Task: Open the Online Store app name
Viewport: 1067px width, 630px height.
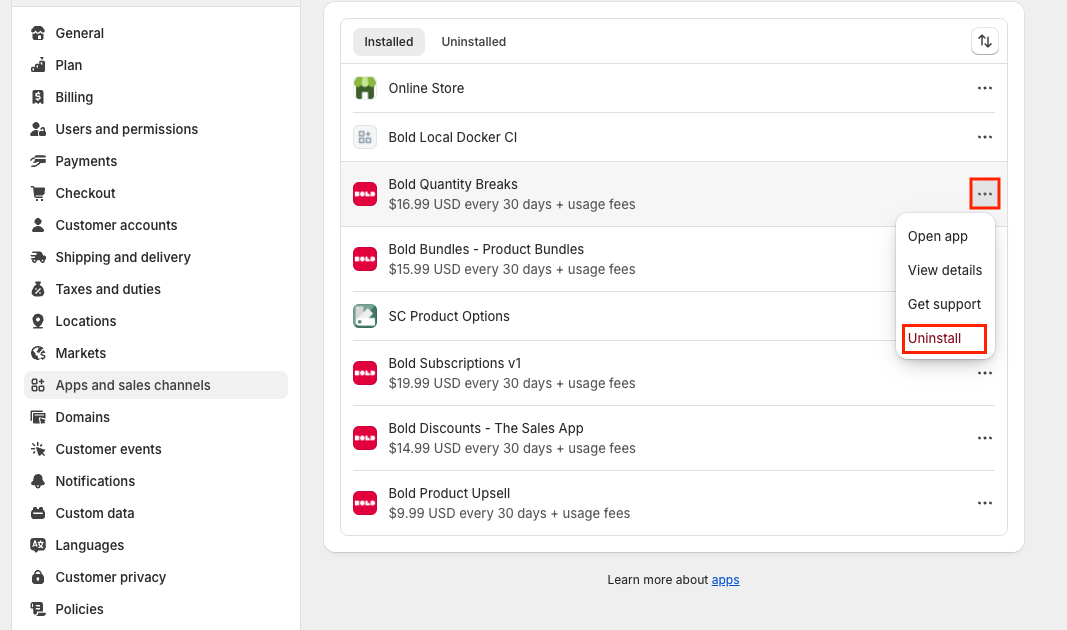Action: point(426,88)
